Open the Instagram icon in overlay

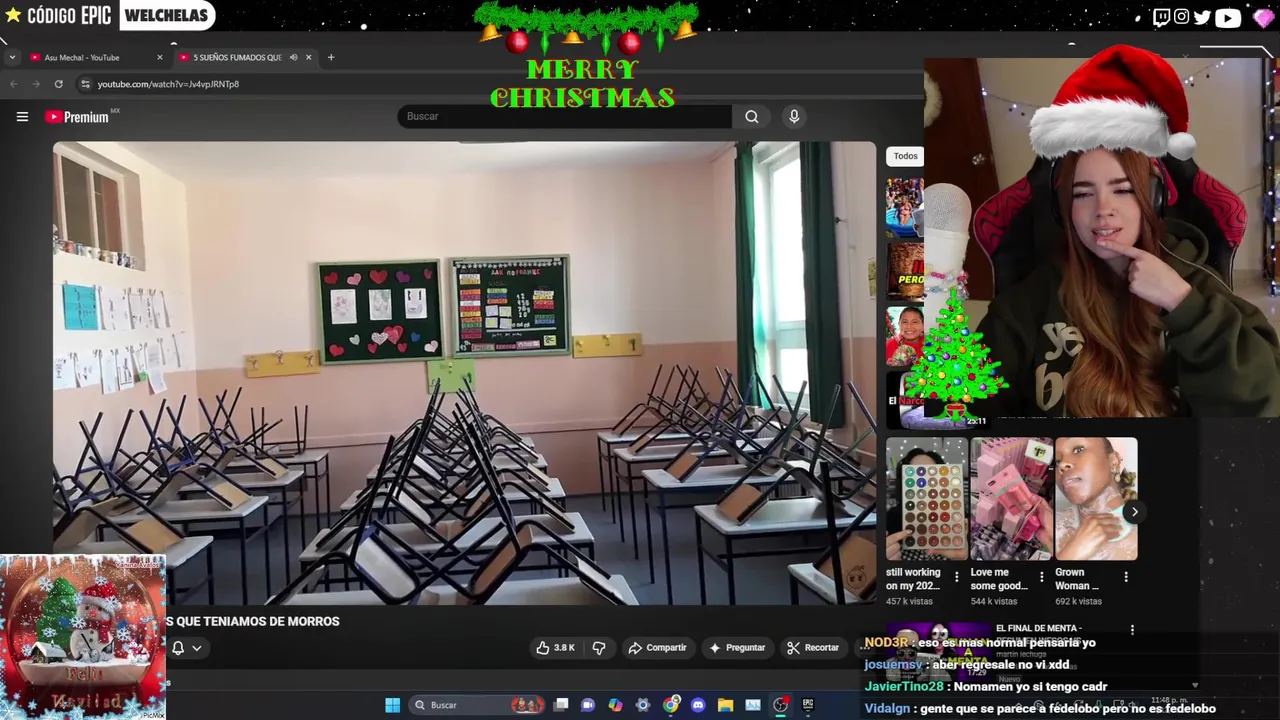pyautogui.click(x=1181, y=17)
